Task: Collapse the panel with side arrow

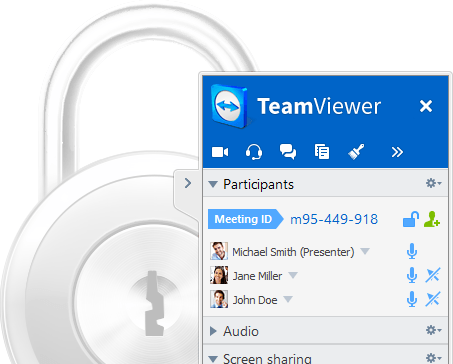Action: pos(188,183)
